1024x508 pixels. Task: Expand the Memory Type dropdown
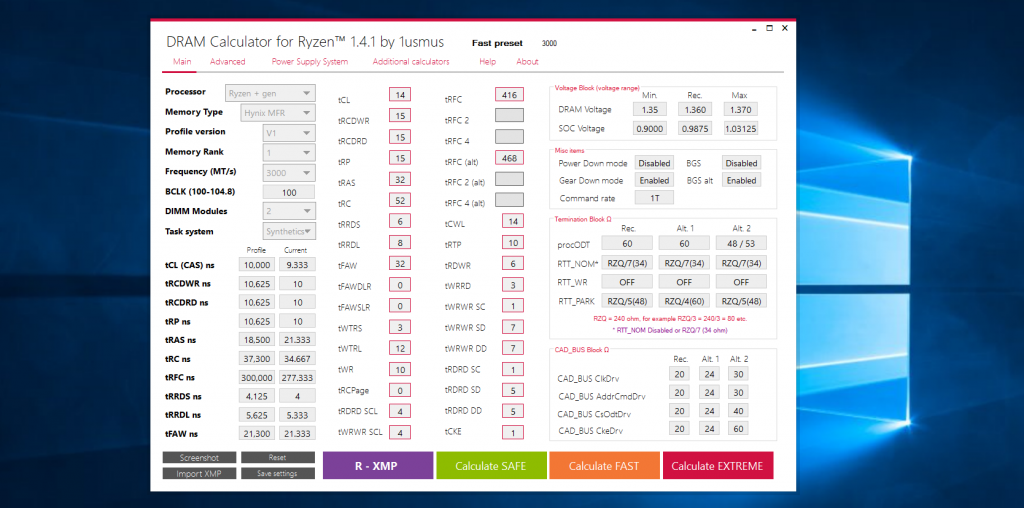[278, 112]
